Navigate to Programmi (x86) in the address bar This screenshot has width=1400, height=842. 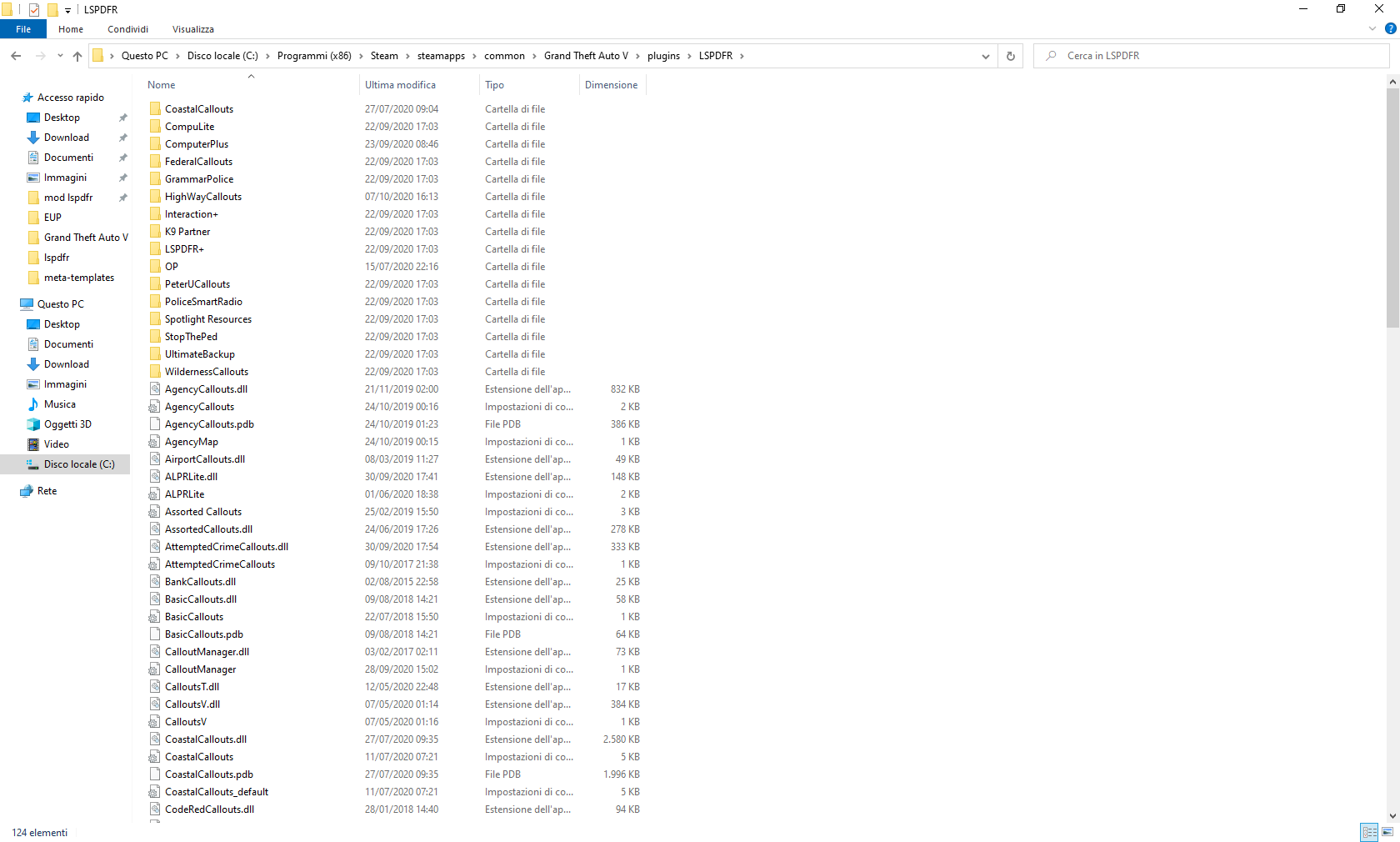(314, 56)
